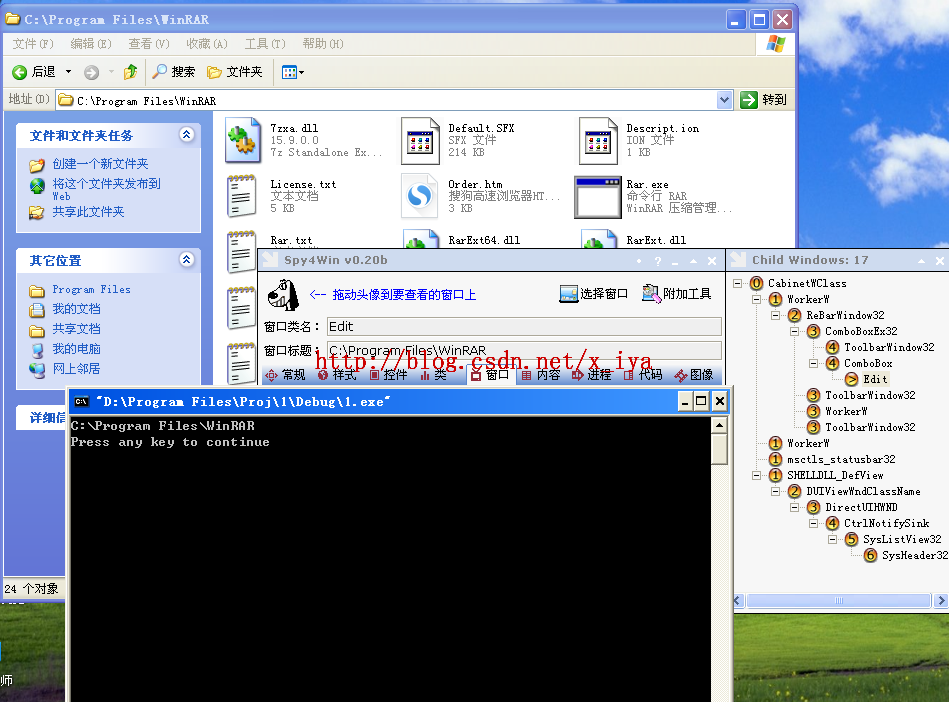The width and height of the screenshot is (949, 702).
Task: Click 选择窗口 in Spy4Win
Action: (594, 294)
